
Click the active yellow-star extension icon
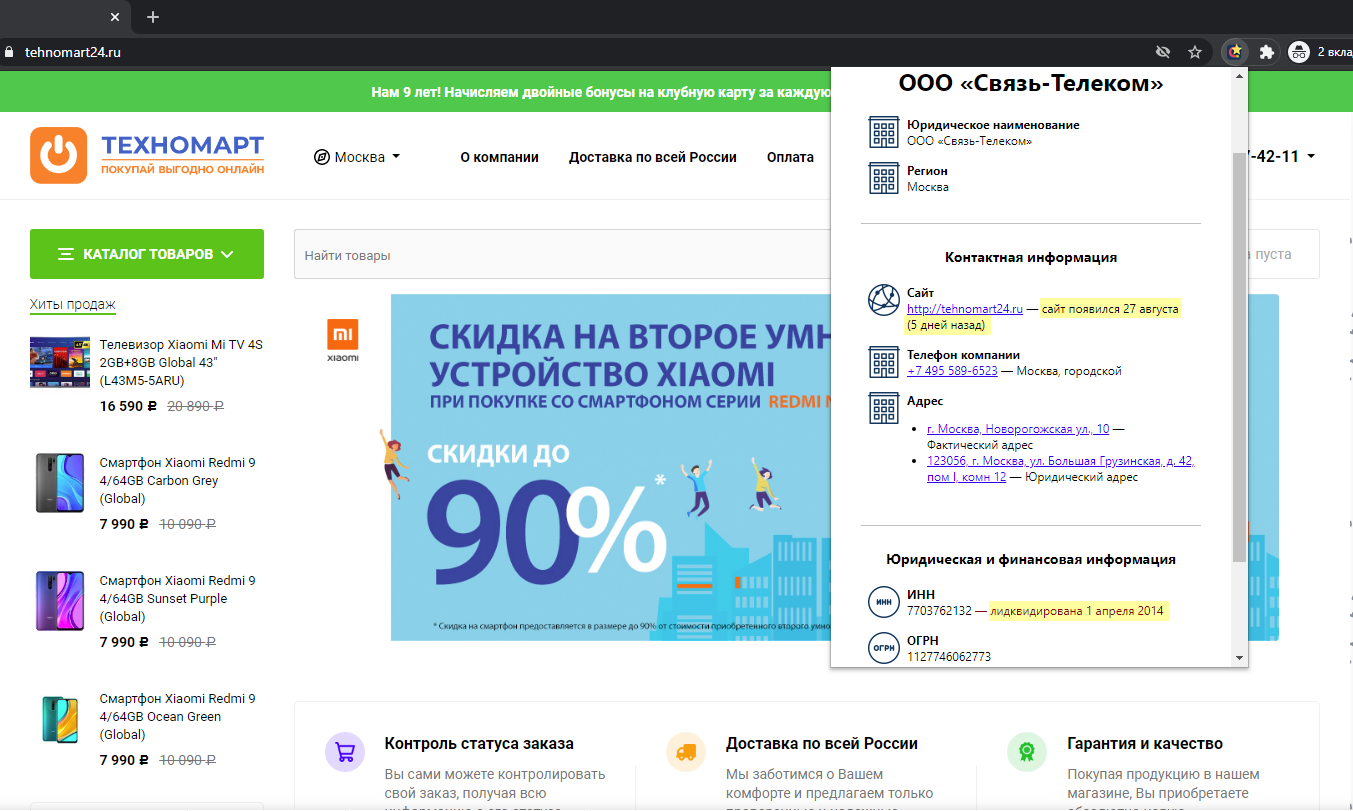(1236, 52)
